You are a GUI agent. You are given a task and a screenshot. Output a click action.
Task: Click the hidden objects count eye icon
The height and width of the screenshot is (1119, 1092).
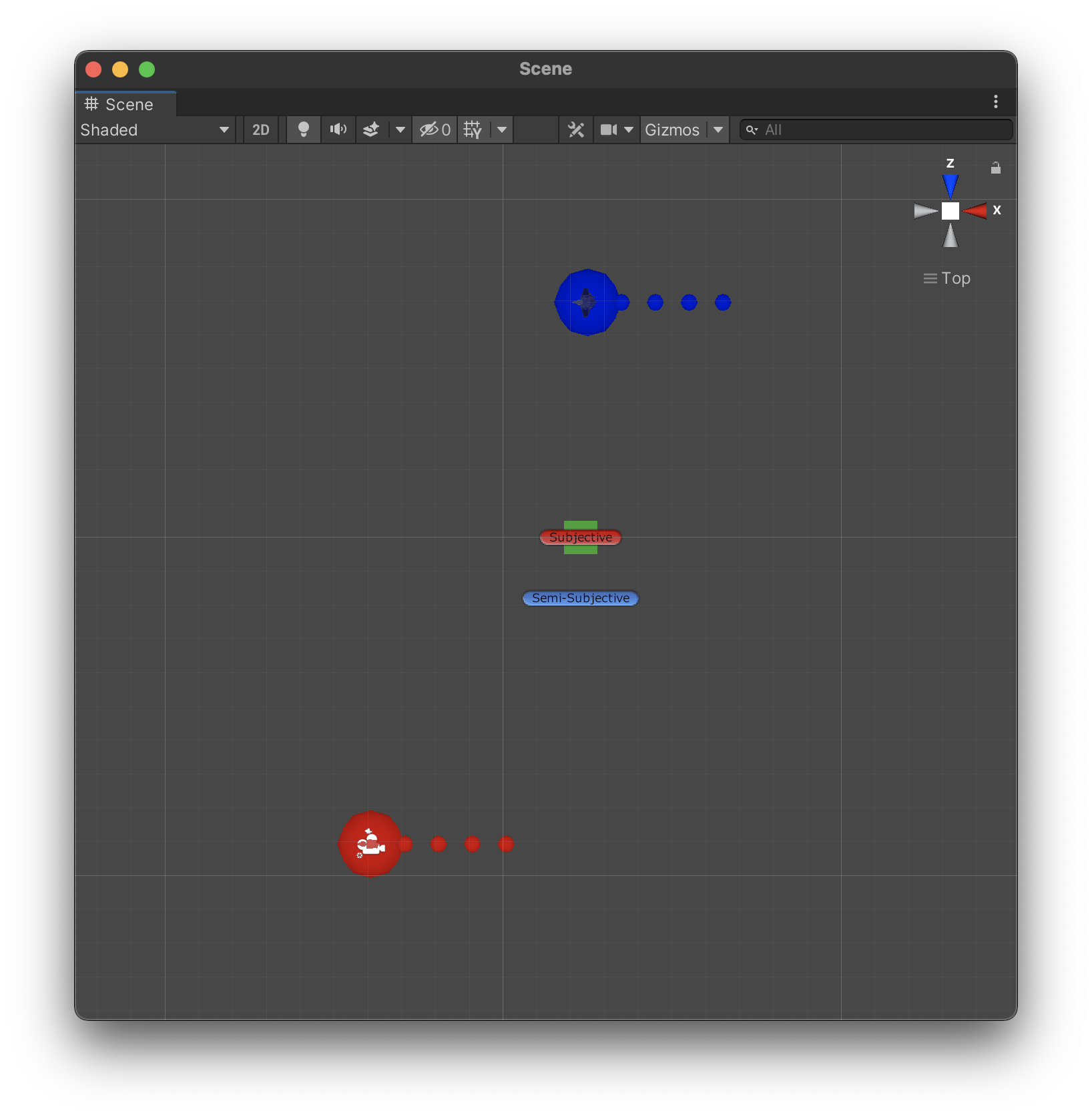point(434,130)
